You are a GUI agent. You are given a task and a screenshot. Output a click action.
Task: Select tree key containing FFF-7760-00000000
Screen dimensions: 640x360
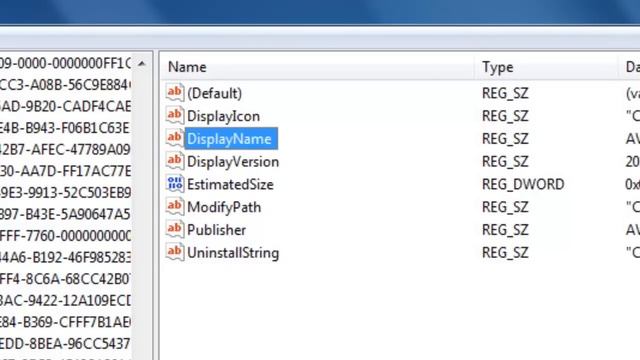coord(65,236)
